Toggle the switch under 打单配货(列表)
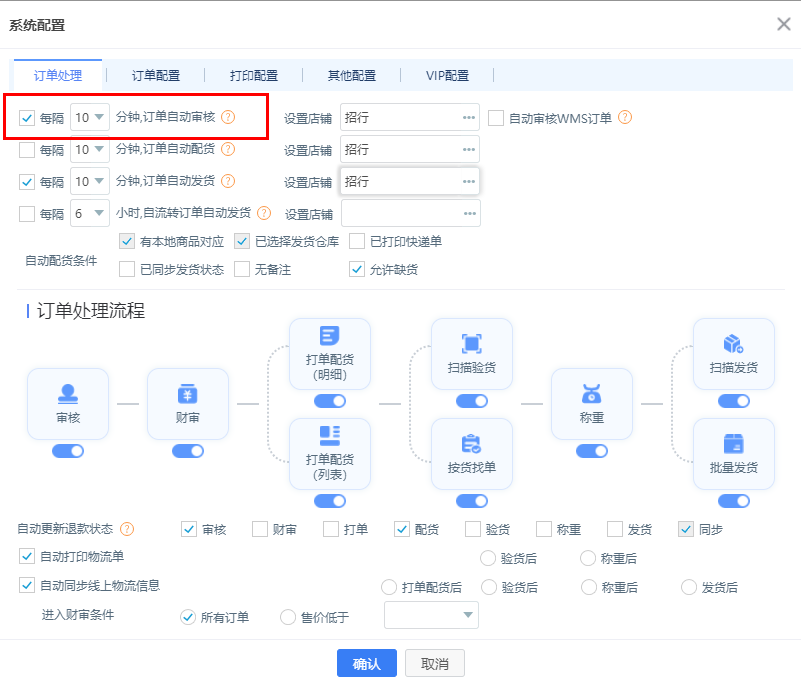 tap(329, 501)
